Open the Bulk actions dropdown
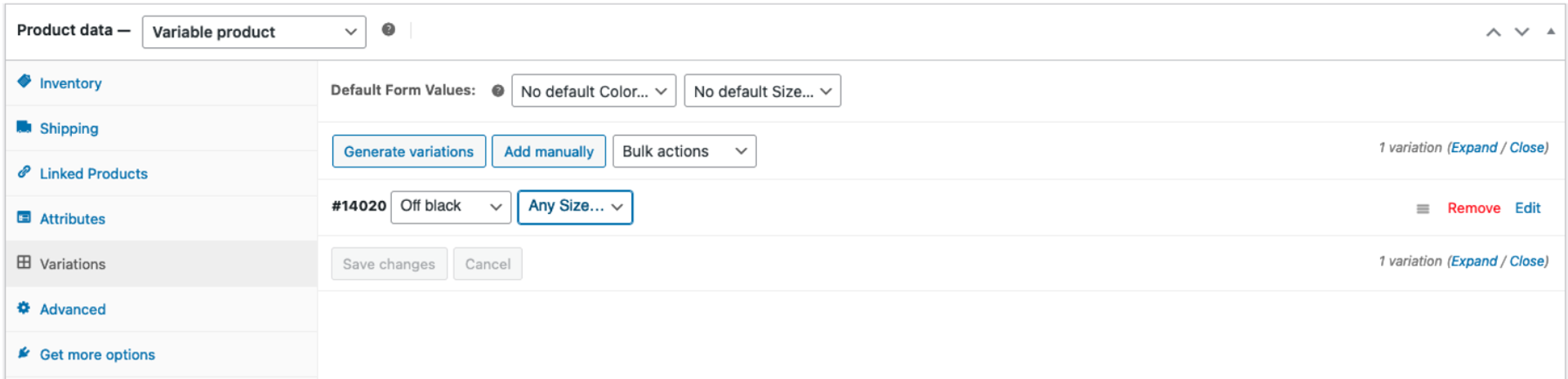 click(684, 152)
